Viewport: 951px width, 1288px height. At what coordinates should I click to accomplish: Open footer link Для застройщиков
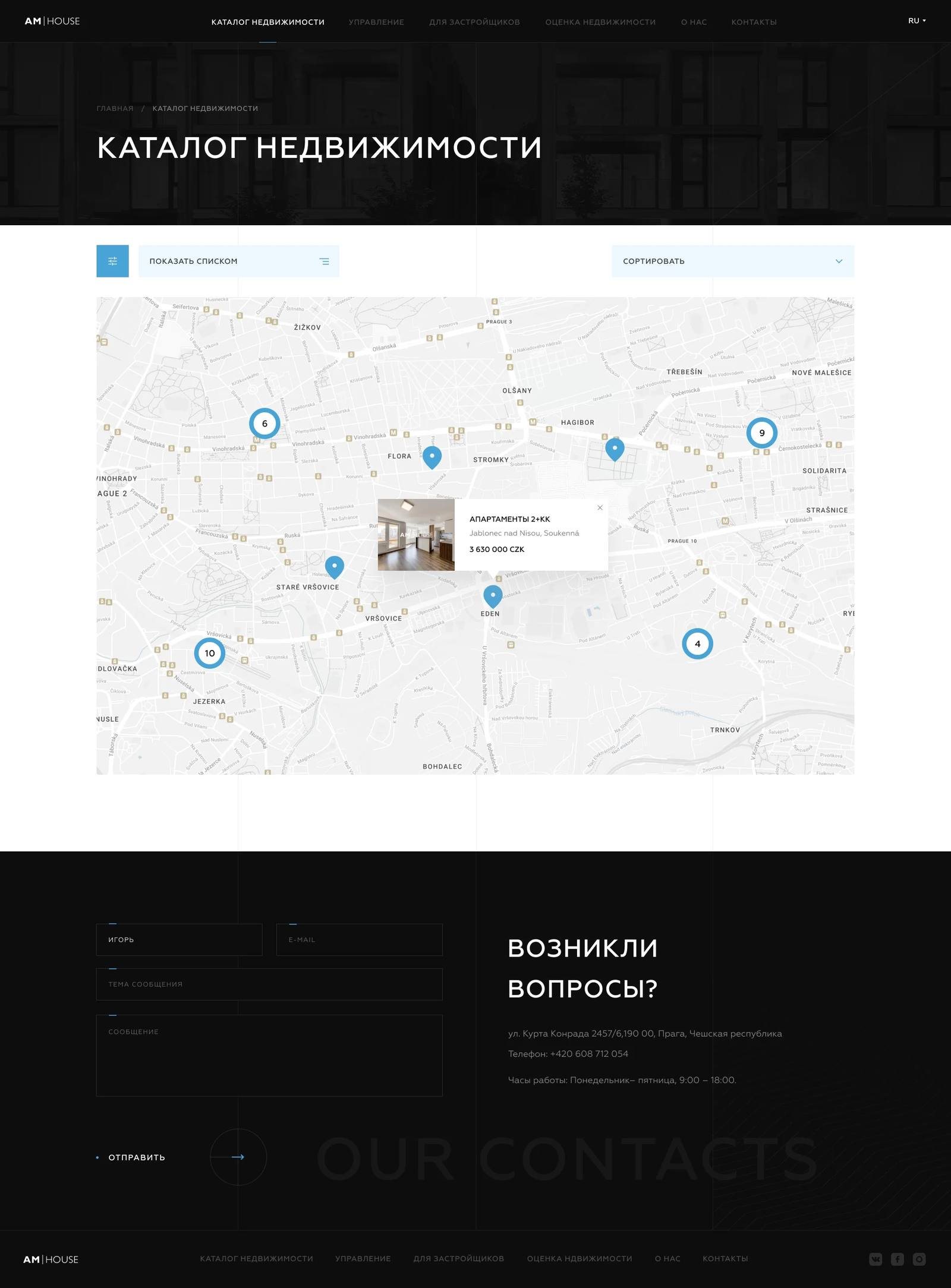click(x=459, y=1258)
